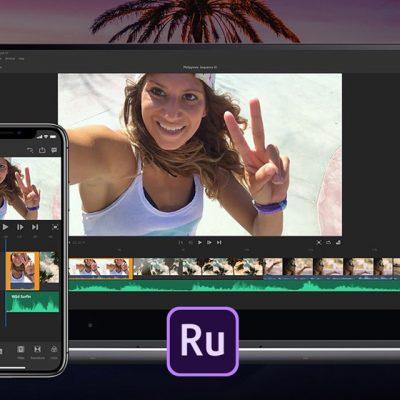Select the highlighted first clip on desktop timeline

point(101,268)
